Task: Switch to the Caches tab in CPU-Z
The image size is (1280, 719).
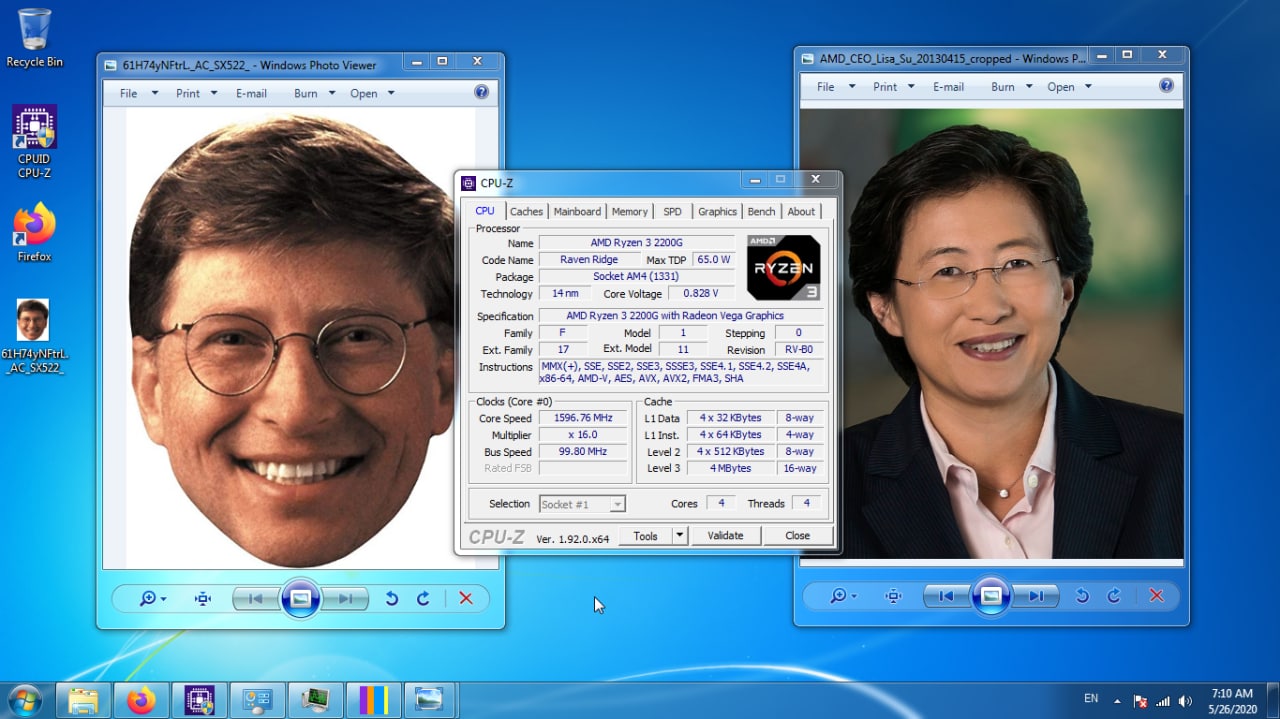Action: [526, 211]
